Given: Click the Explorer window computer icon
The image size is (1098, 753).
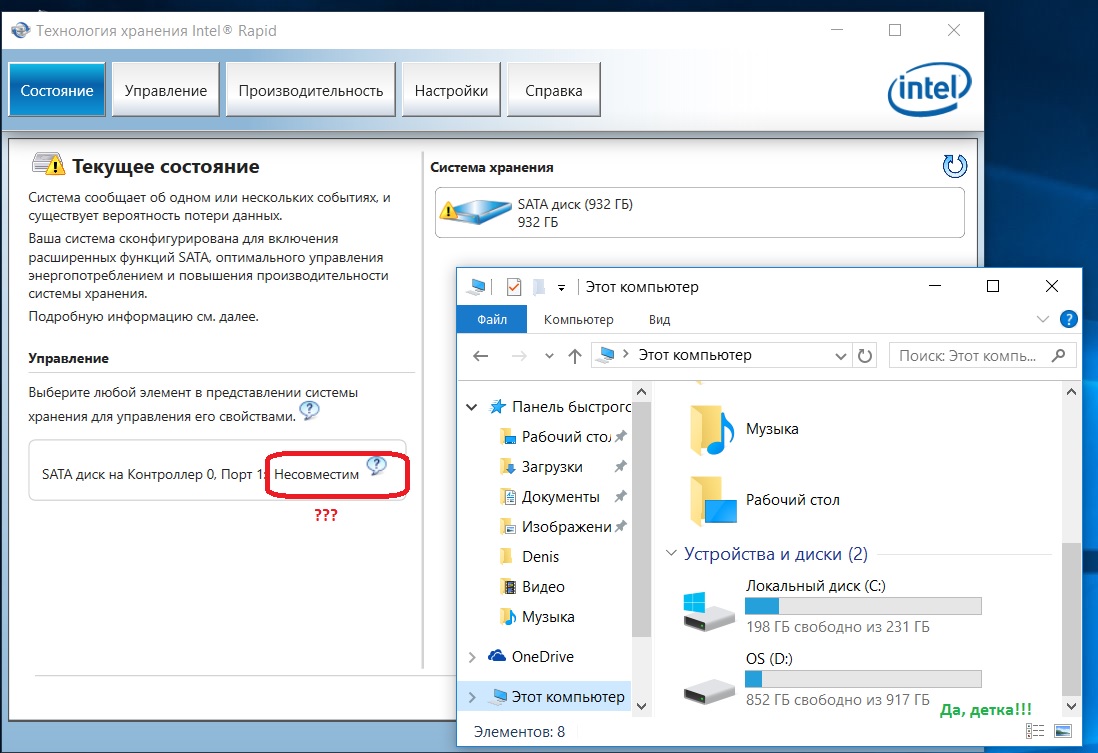Looking at the screenshot, I should 477,286.
